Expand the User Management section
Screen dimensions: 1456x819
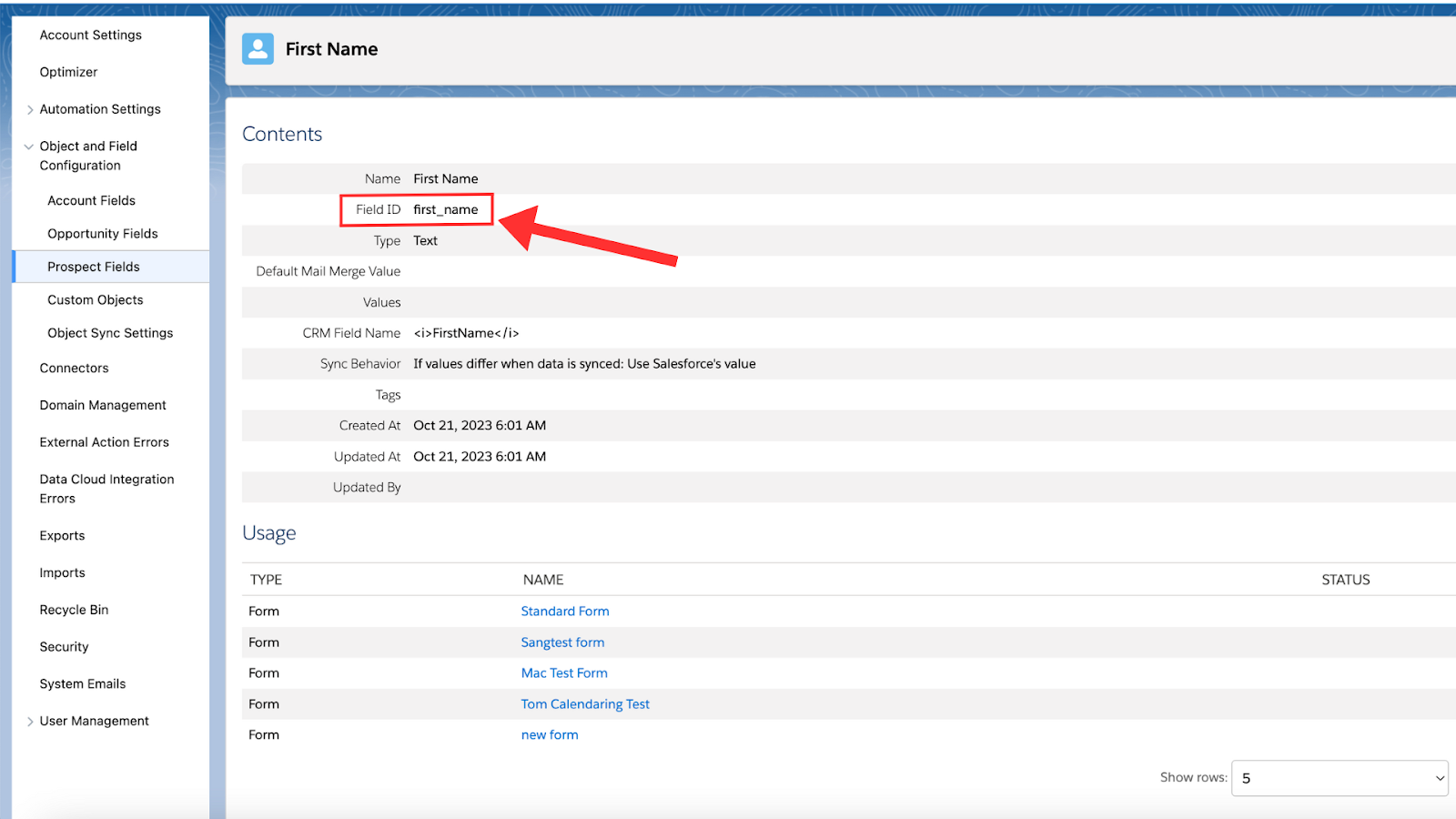pyautogui.click(x=30, y=720)
